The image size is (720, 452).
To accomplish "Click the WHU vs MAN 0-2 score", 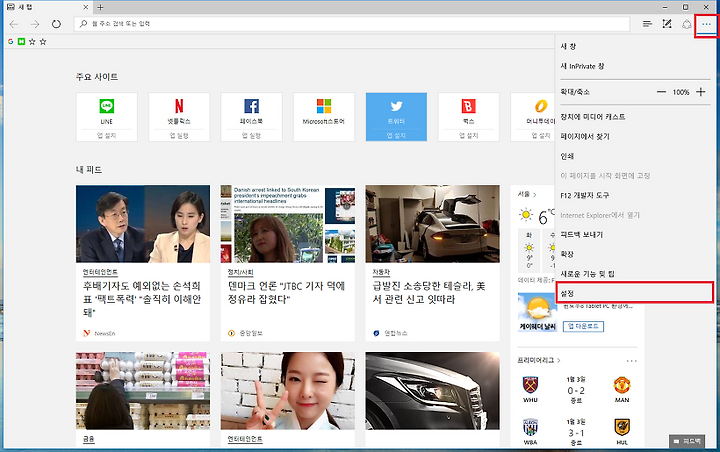I will pyautogui.click(x=576, y=390).
